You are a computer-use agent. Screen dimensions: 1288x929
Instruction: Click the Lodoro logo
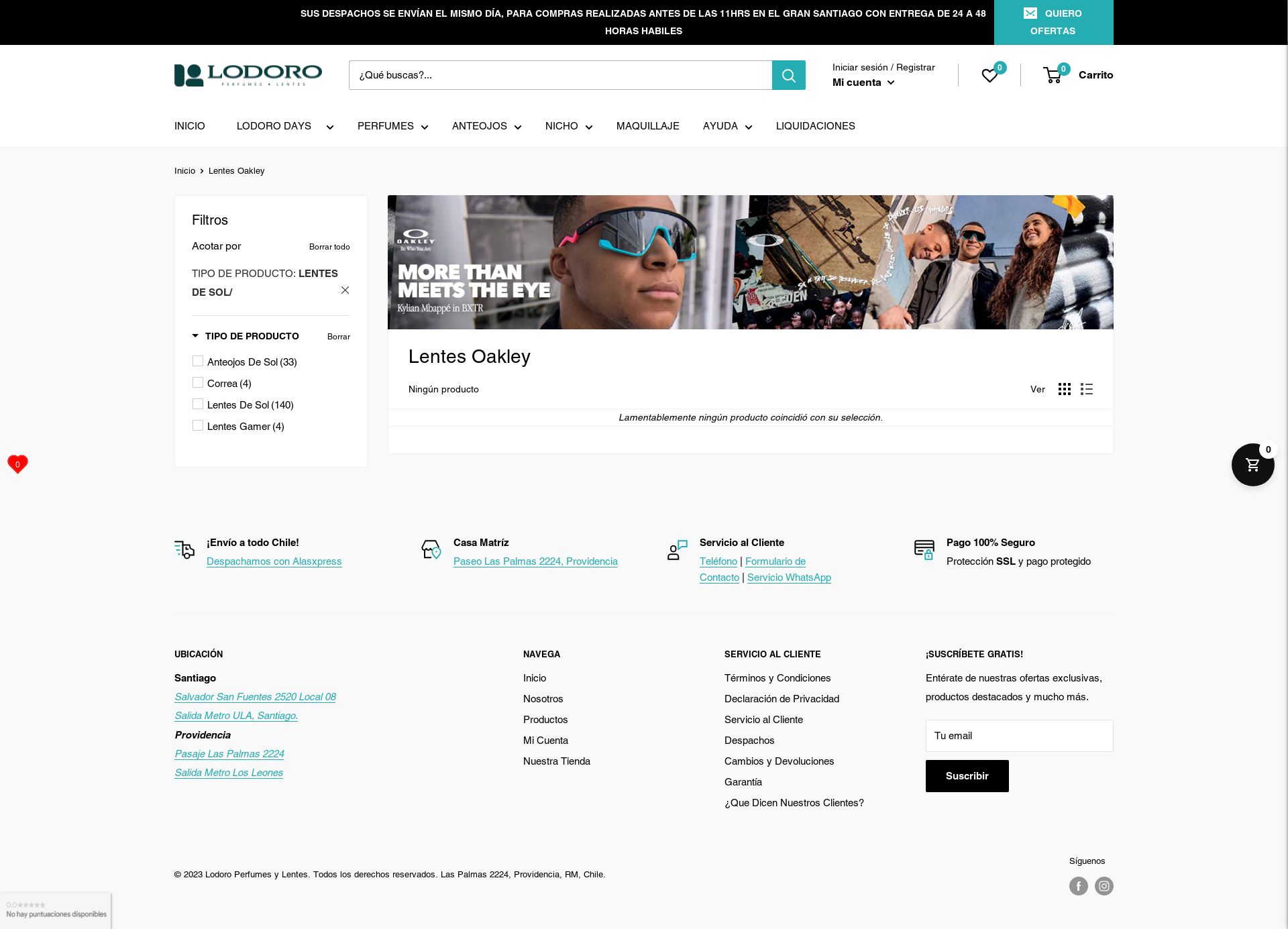coord(248,75)
